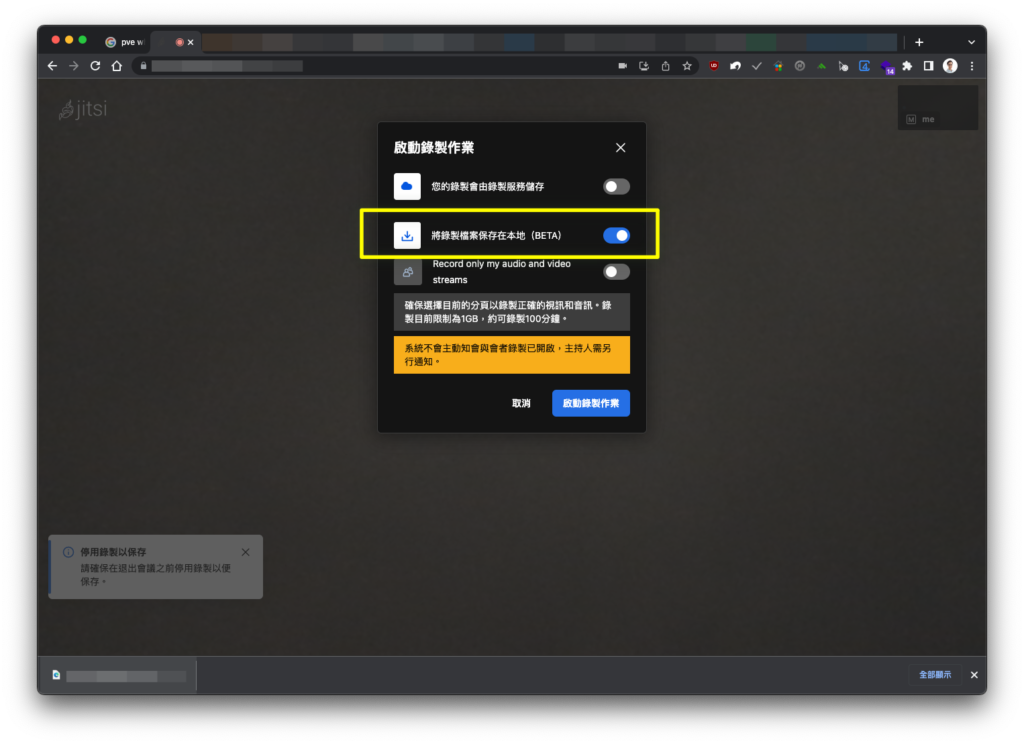Click the cloud recording service icon
The width and height of the screenshot is (1024, 744).
[x=407, y=186]
